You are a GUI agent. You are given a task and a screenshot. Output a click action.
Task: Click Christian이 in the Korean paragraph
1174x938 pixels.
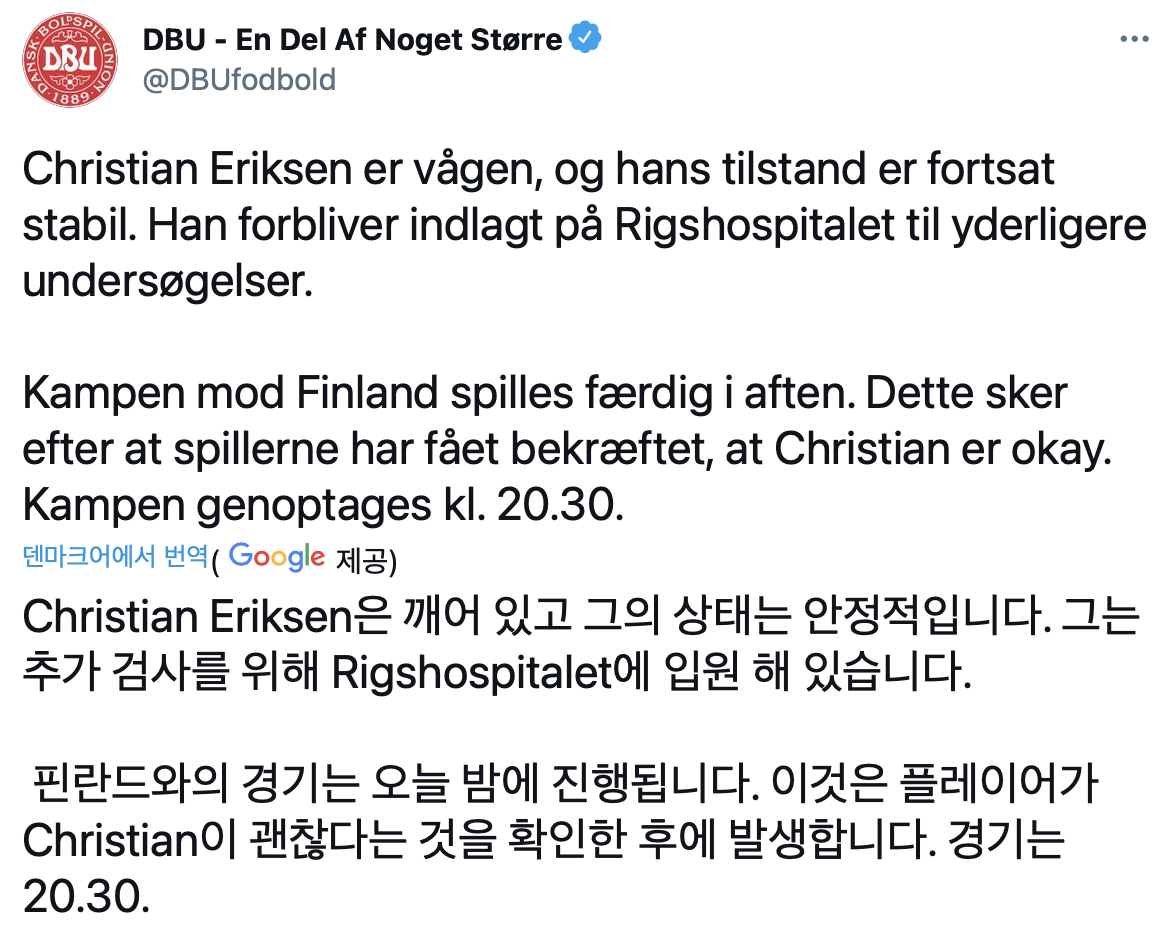point(130,840)
